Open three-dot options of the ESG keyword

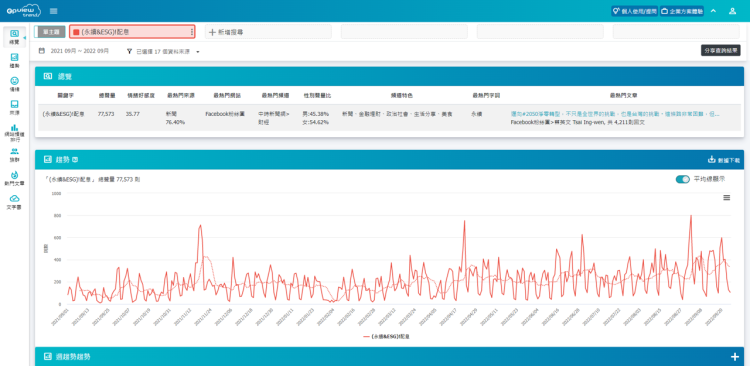192,32
